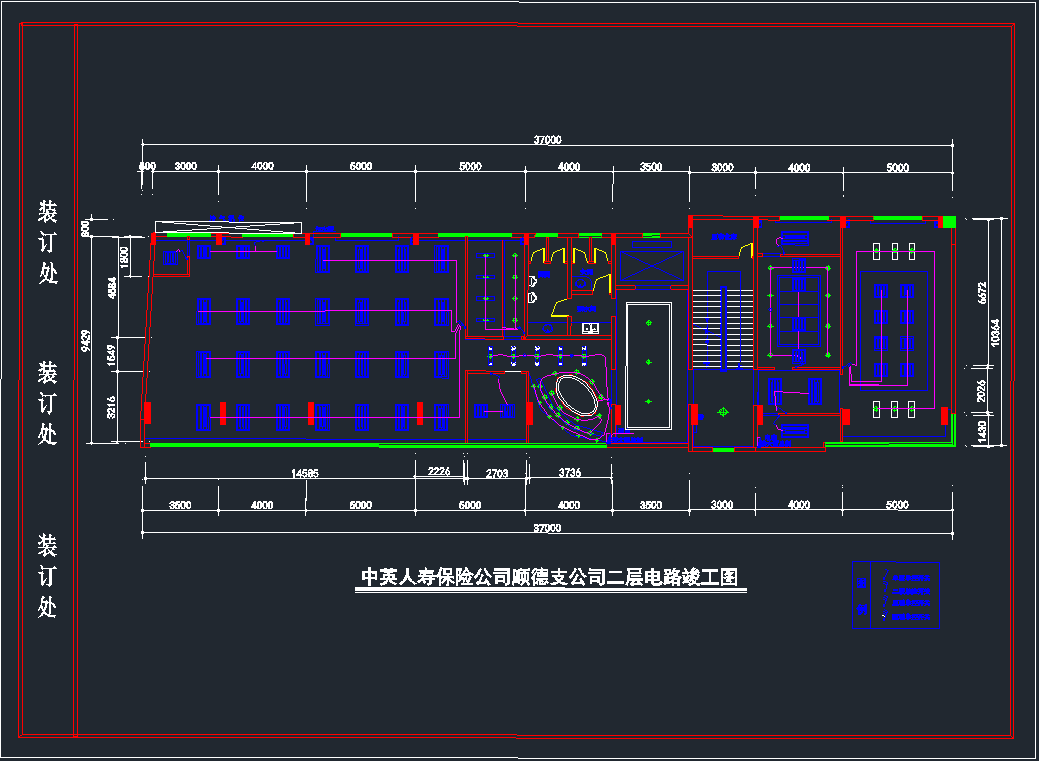1039x761 pixels.
Task: Select the green ceiling light in stair lobby
Action: tap(722, 412)
